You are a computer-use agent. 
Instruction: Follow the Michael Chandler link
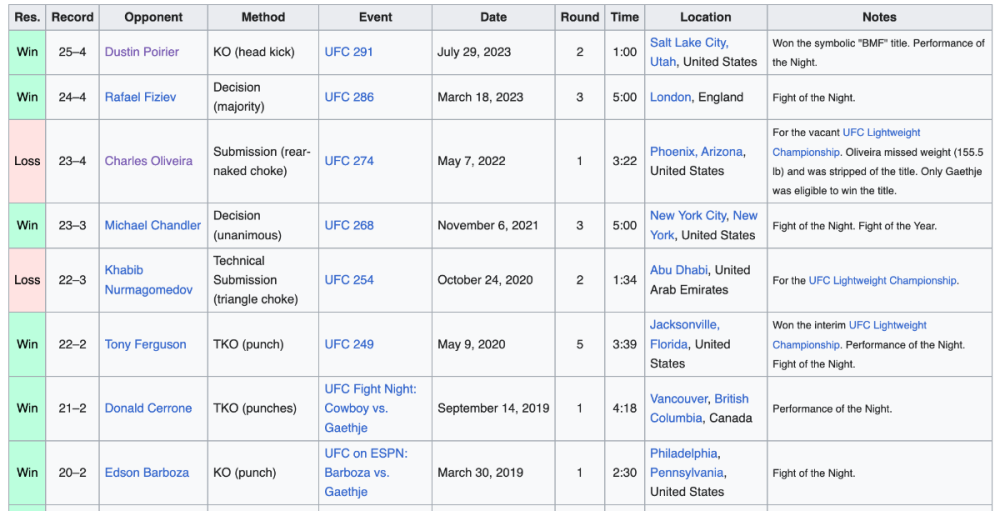pos(152,225)
